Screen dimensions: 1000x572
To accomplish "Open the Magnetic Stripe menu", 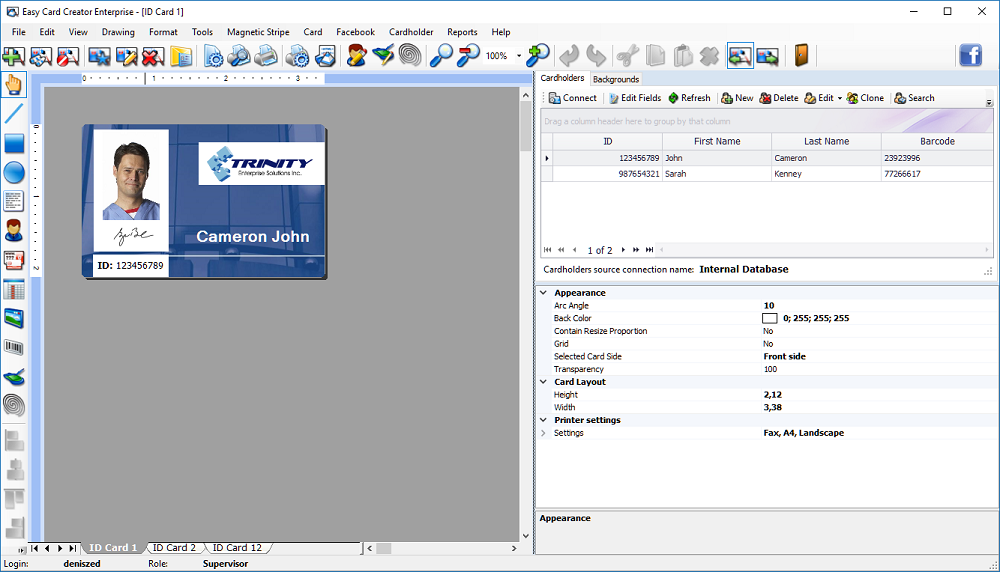I will pos(258,32).
